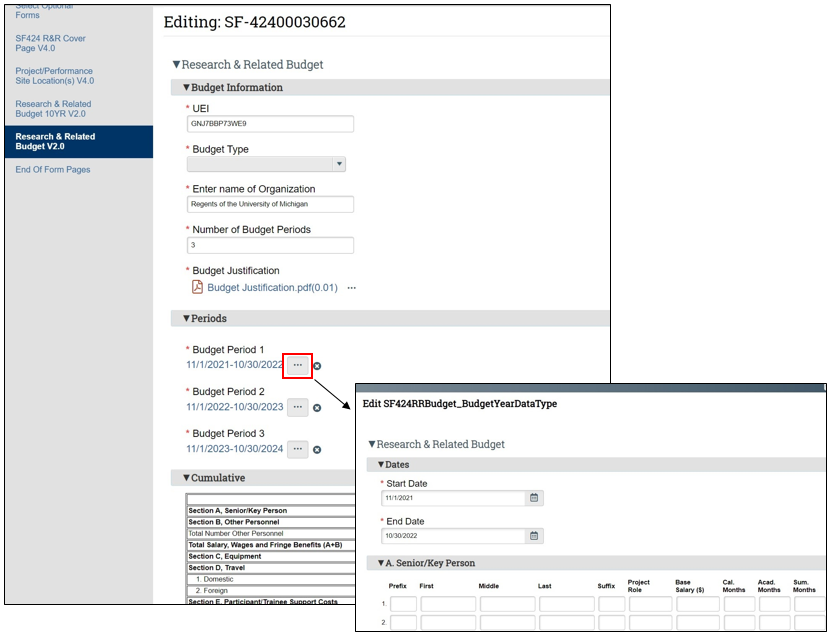Click the Suffix field in row 1
This screenshot has width=830, height=635.
612,604
